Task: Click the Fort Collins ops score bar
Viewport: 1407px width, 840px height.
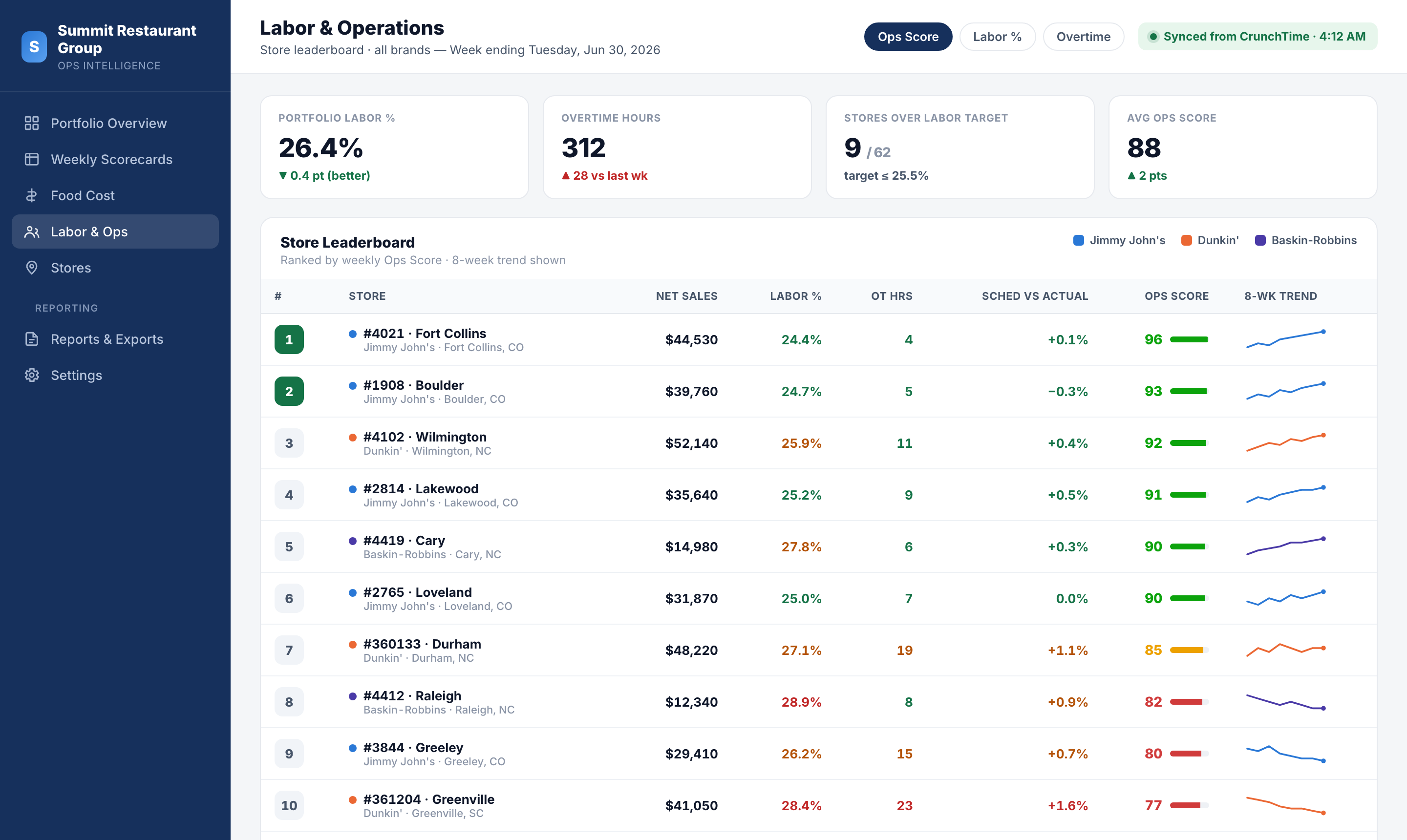Action: (1189, 339)
